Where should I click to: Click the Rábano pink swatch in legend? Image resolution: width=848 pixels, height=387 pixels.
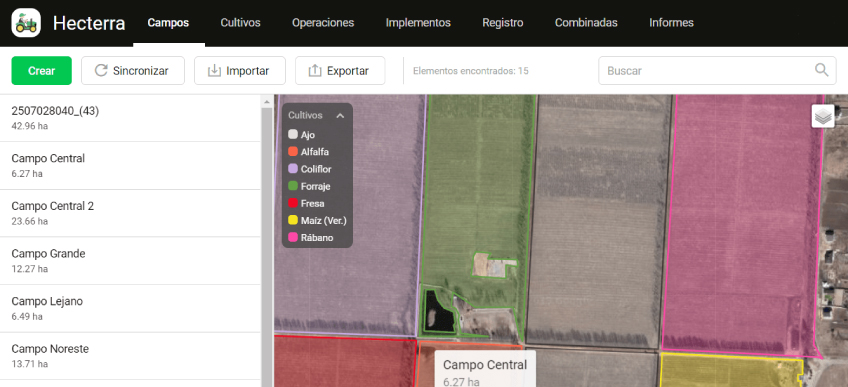293,237
